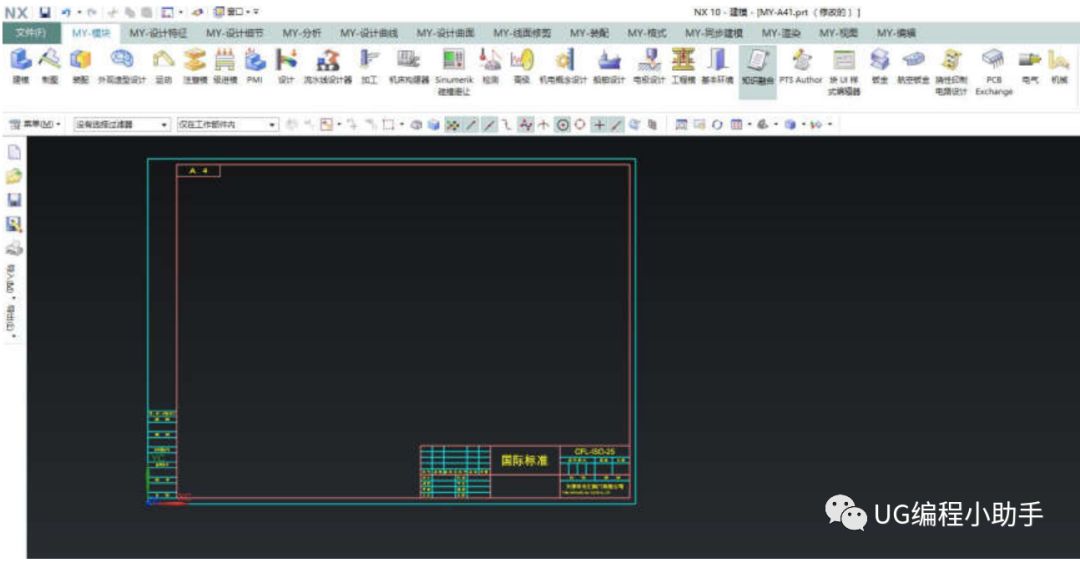Launch Sinumerik 碰撞避让 module
1080x563 pixels.
tap(454, 72)
